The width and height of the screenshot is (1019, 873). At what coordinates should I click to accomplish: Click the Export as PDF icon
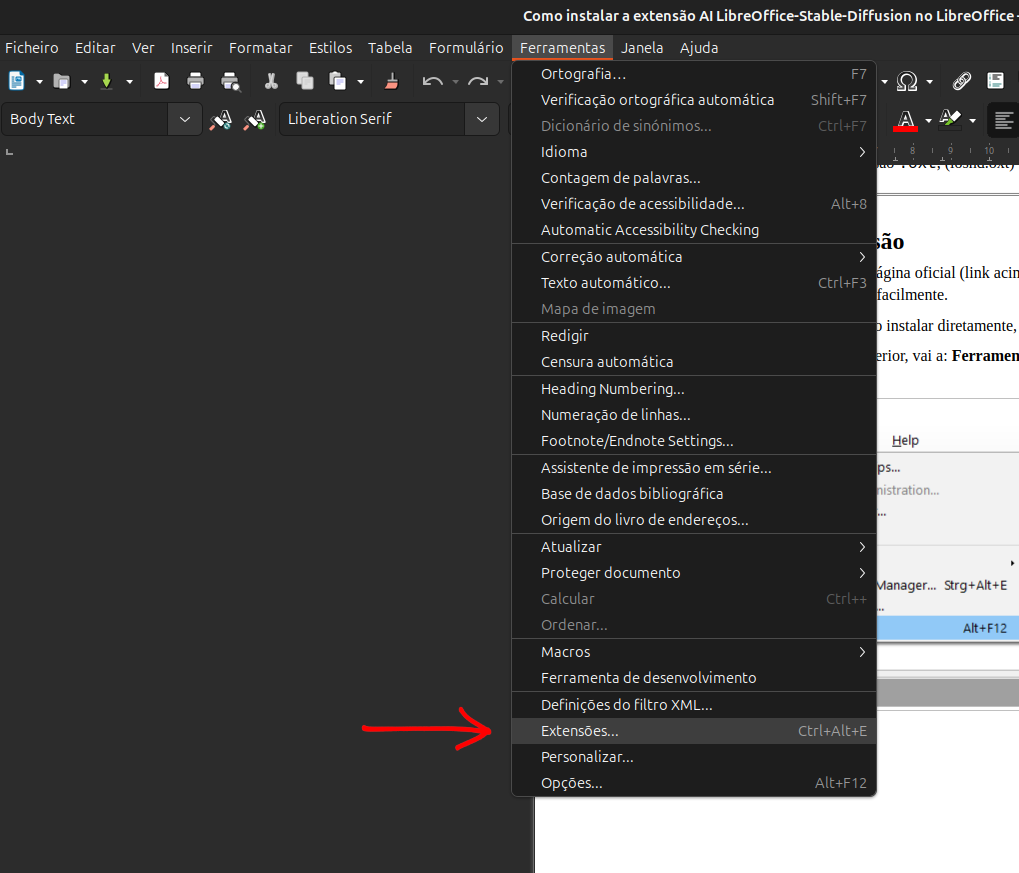[x=161, y=81]
